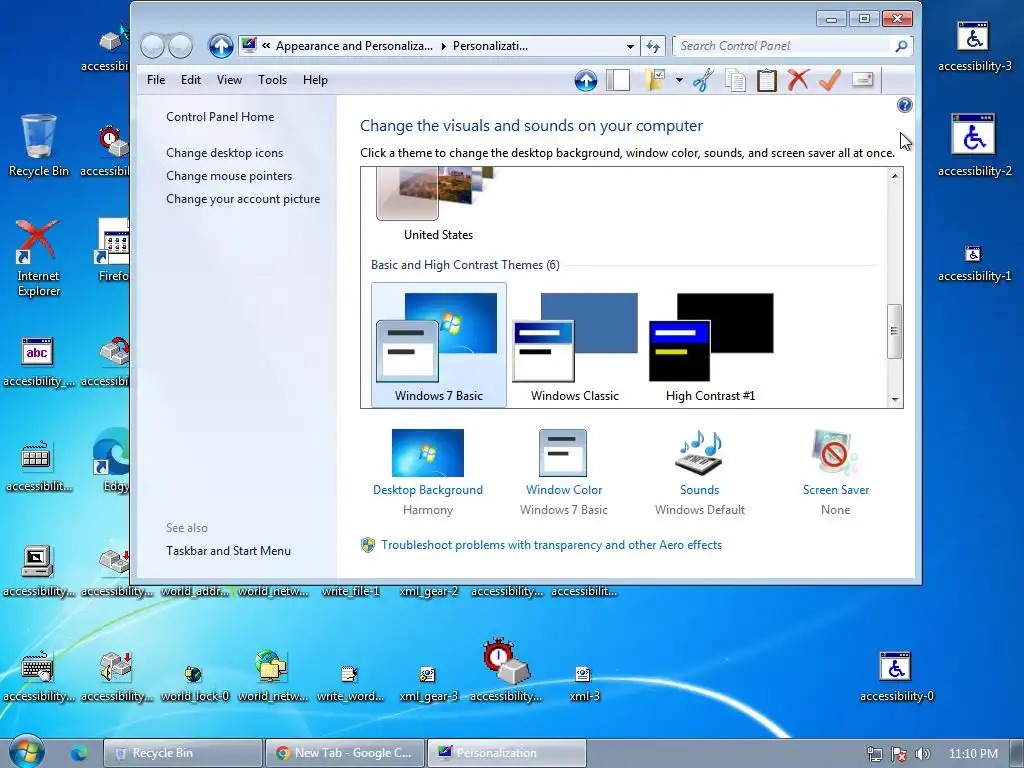The image size is (1024, 768).
Task: Select the Internet Explorer desktop shortcut
Action: pyautogui.click(x=39, y=259)
